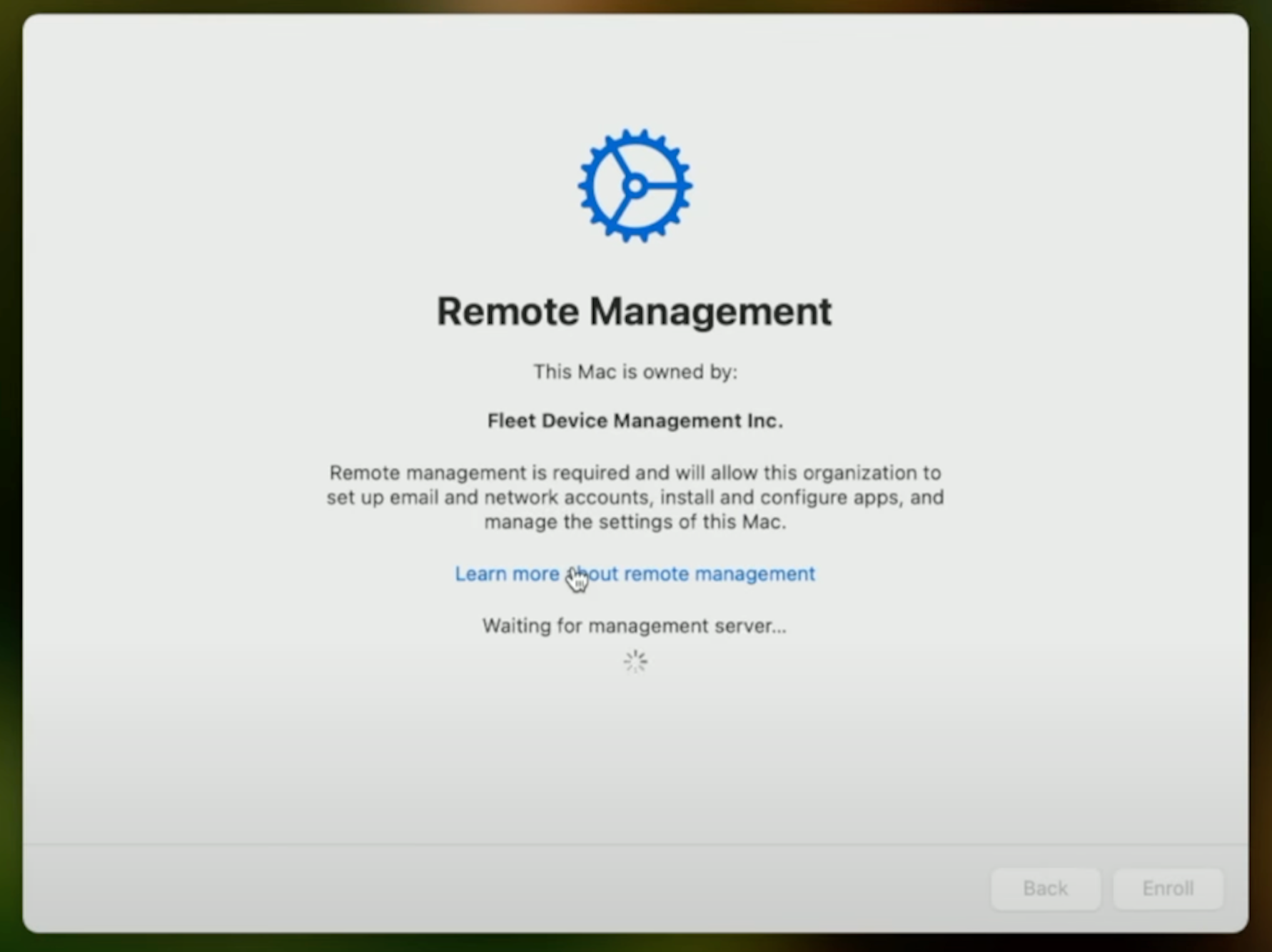Click the loading spinner below the status text
The image size is (1272, 952).
click(x=635, y=662)
